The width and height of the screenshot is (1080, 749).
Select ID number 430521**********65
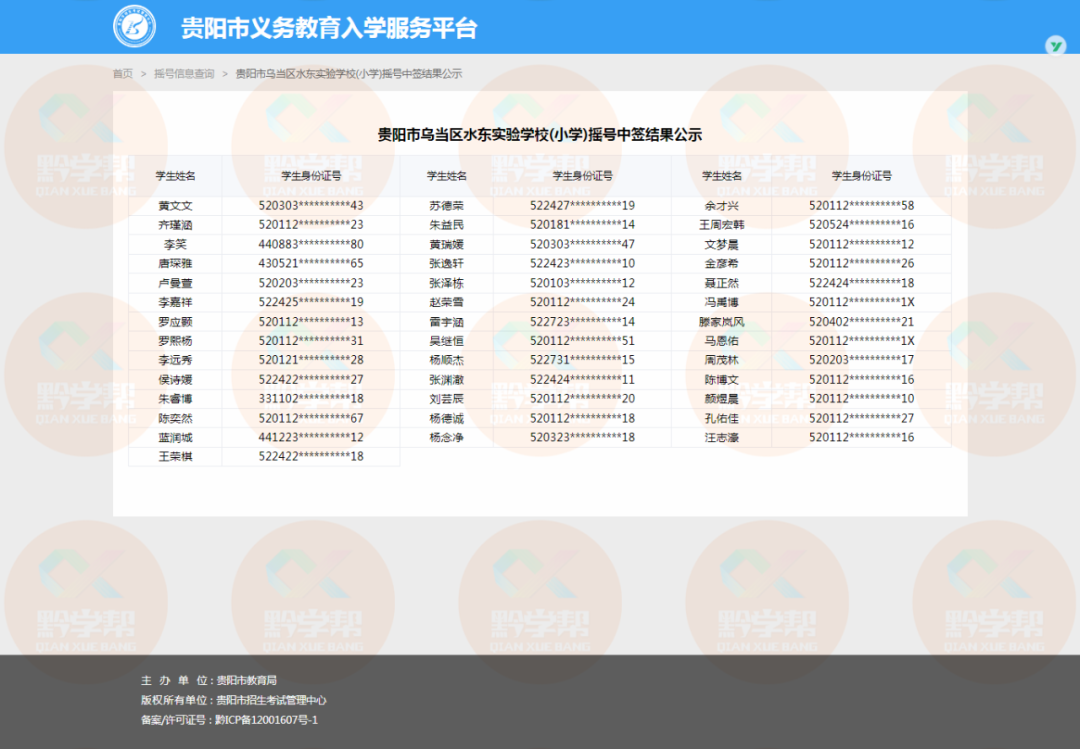[x=311, y=263]
